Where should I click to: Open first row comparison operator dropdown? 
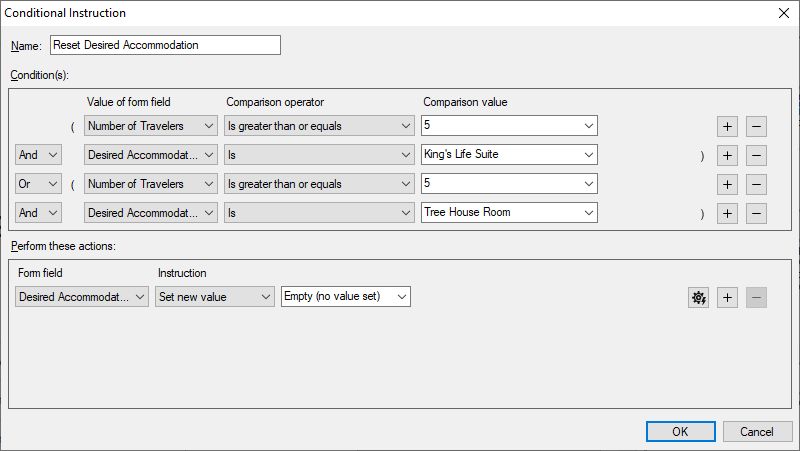318,126
